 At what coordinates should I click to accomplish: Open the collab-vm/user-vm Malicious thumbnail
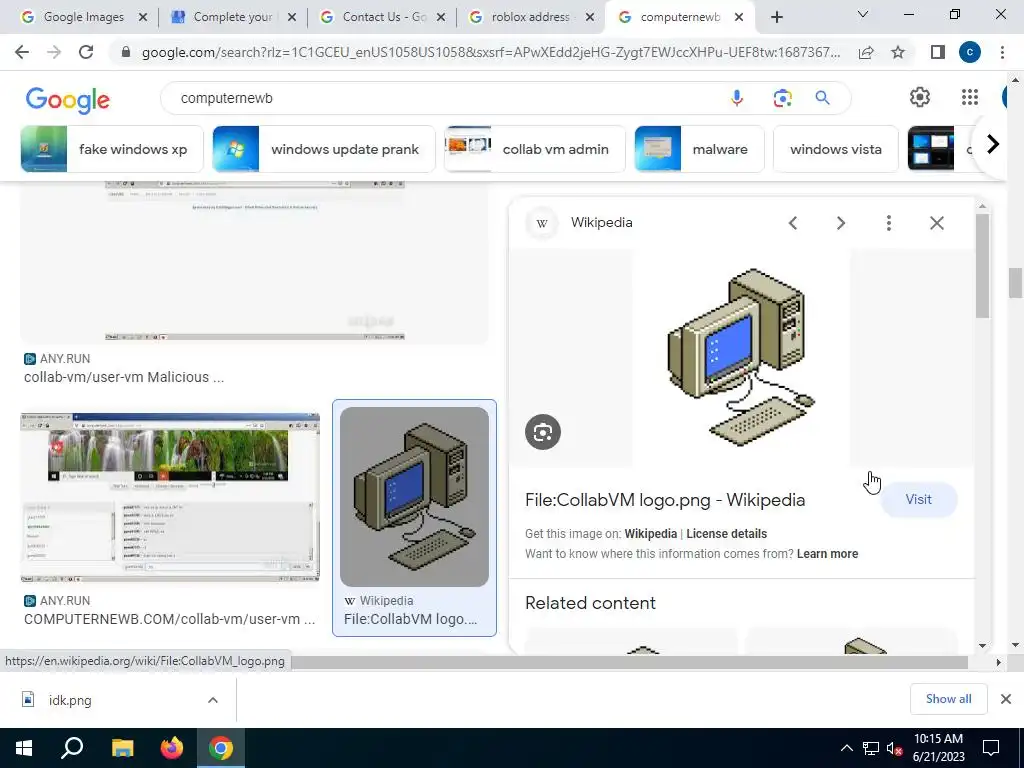point(254,262)
